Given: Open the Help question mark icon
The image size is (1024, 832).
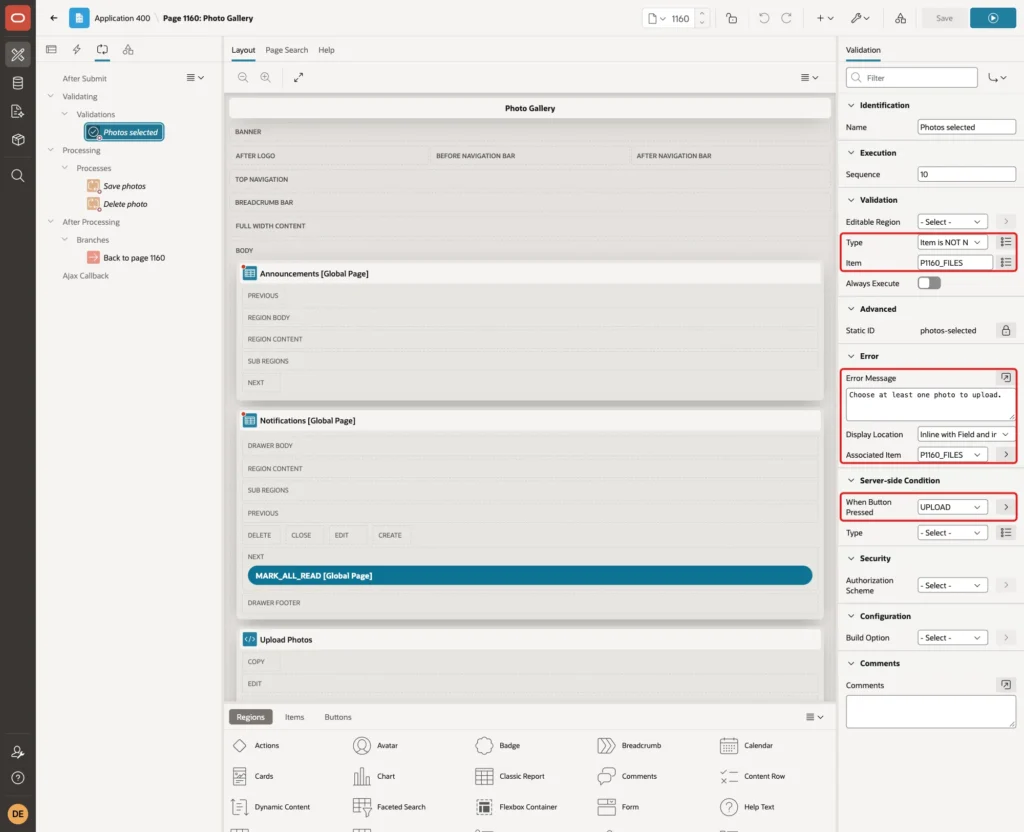Looking at the screenshot, I should (18, 778).
